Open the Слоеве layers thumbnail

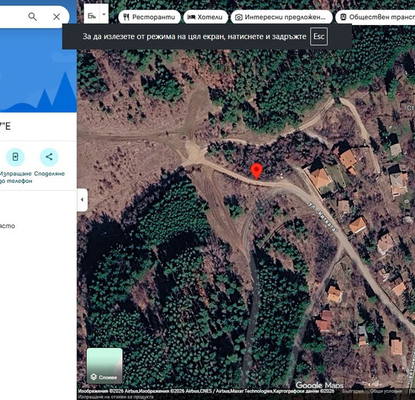point(104,366)
